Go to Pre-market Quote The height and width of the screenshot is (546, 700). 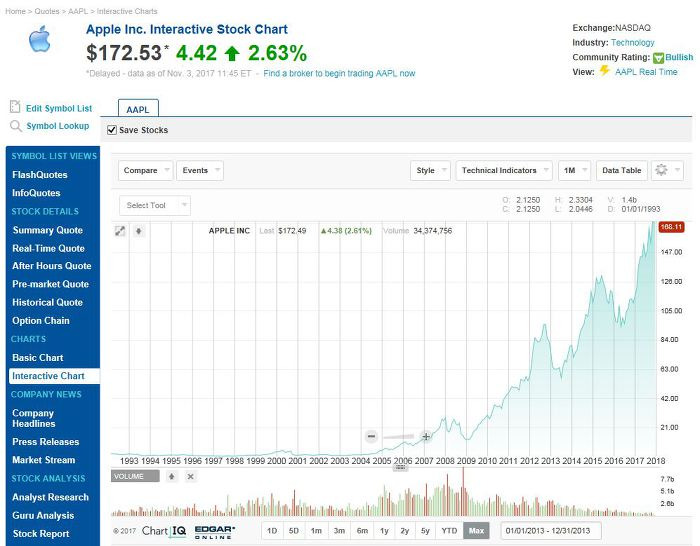[x=50, y=284]
